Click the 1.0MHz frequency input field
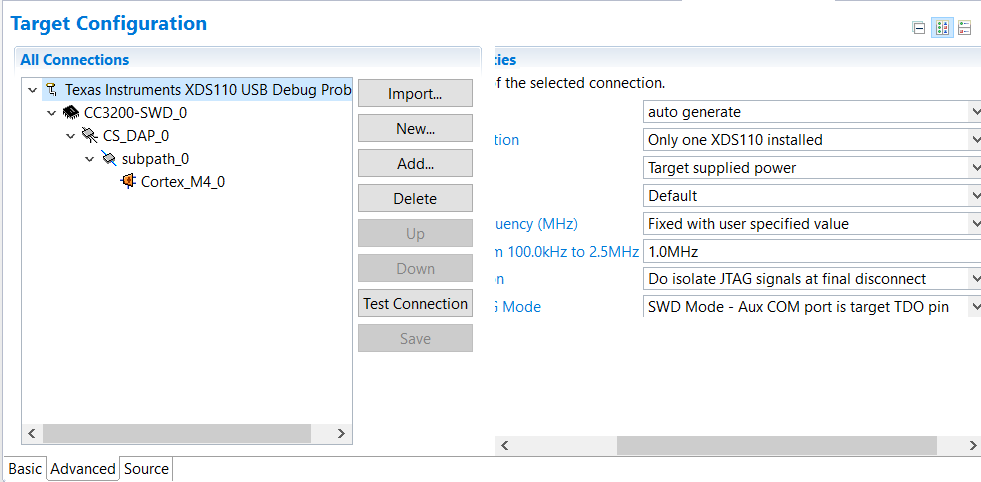The image size is (981, 482). click(810, 252)
